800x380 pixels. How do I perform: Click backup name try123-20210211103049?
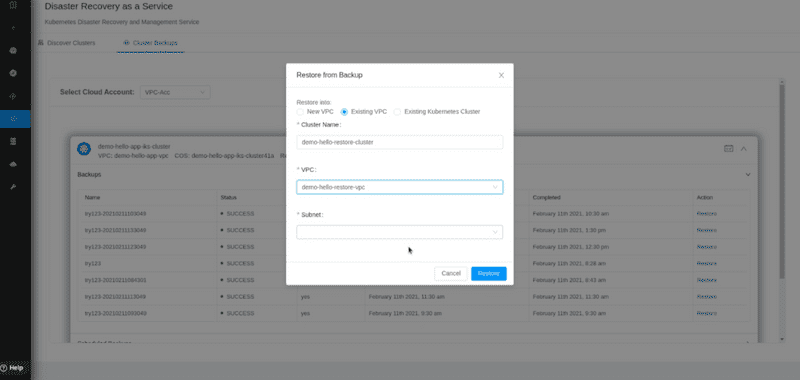click(115, 214)
